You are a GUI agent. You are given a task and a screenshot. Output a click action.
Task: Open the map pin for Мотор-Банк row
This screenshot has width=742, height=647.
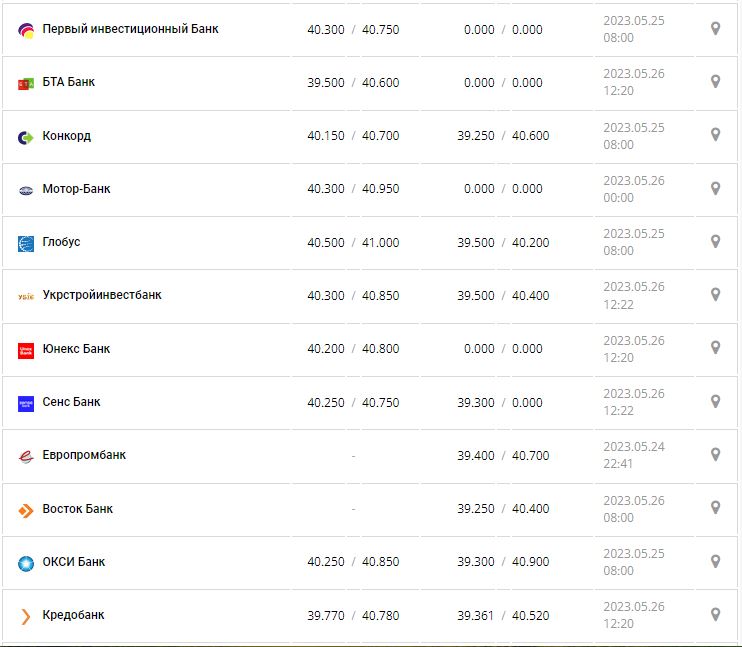coord(715,188)
